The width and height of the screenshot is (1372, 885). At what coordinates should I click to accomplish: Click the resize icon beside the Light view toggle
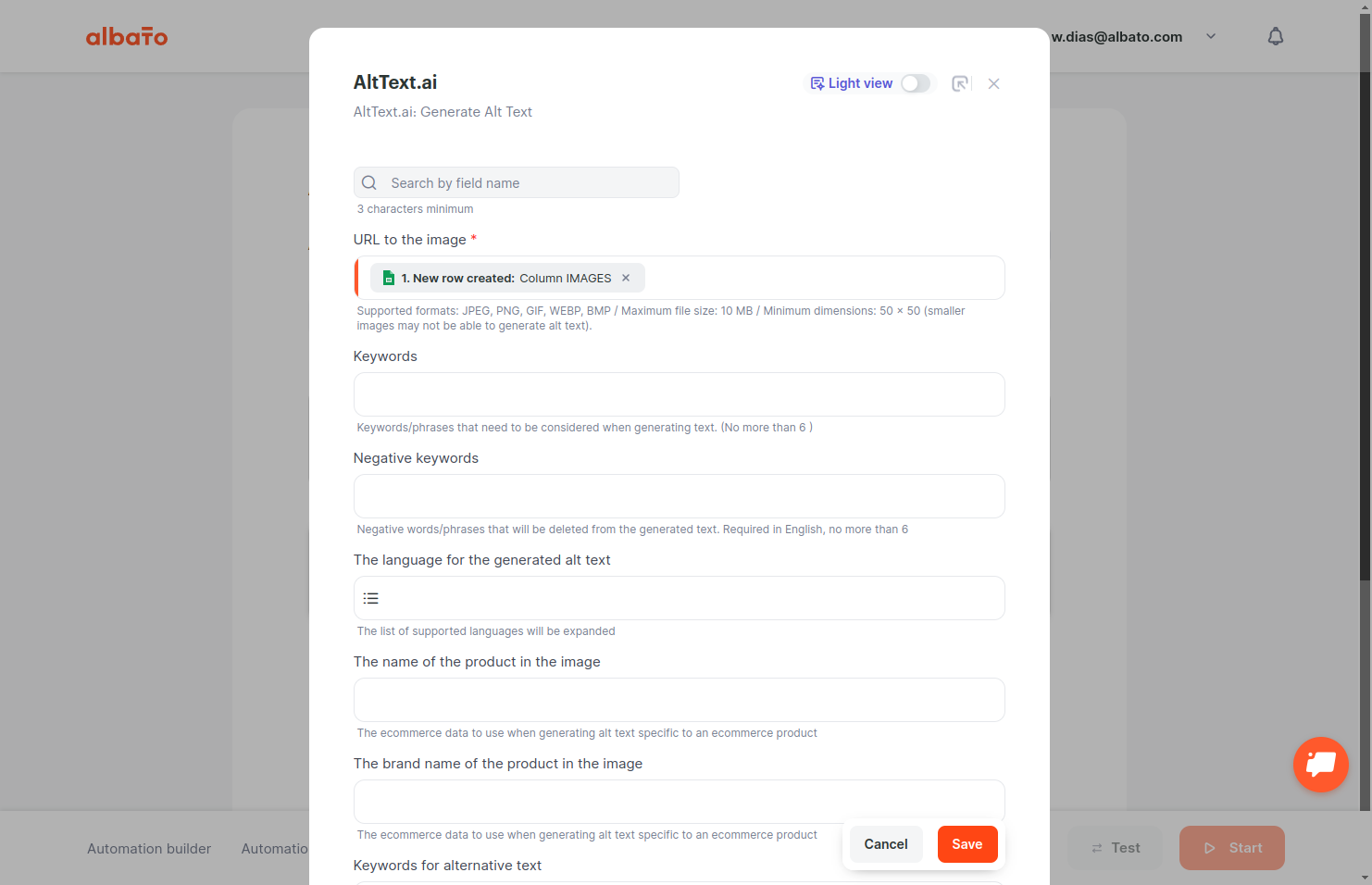point(961,83)
